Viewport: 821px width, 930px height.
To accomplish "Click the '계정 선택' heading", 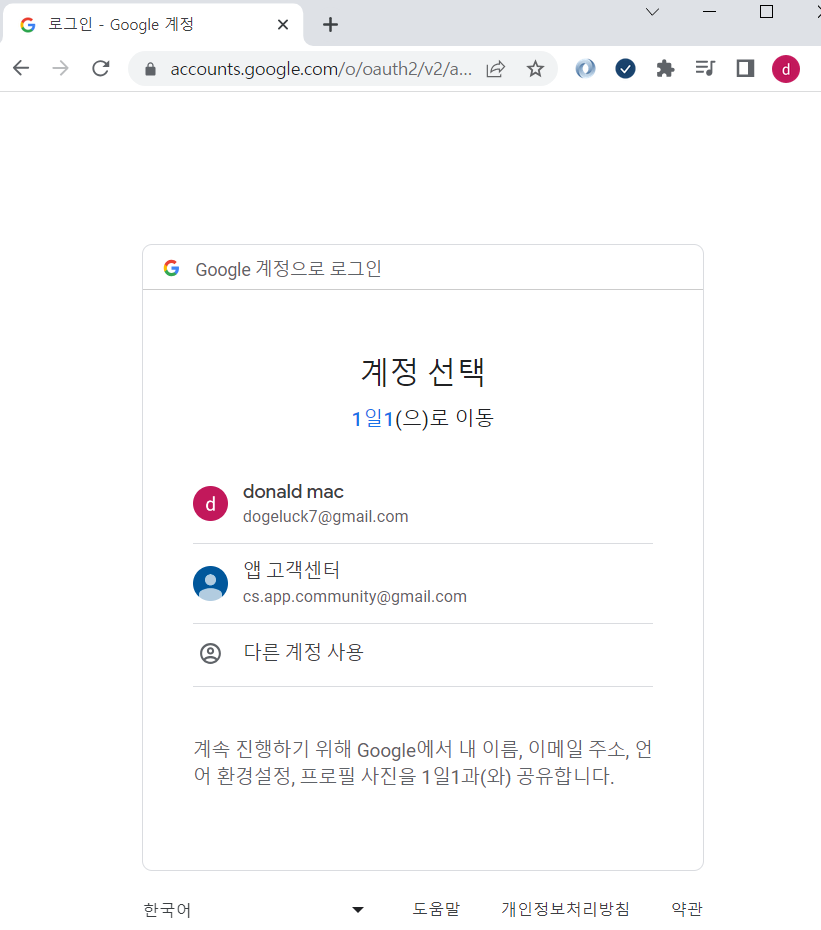I will coord(423,372).
